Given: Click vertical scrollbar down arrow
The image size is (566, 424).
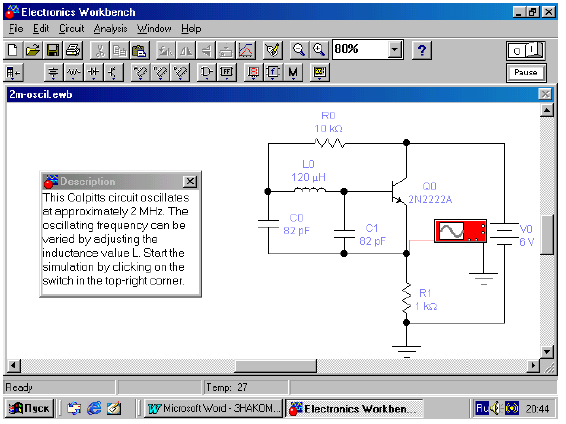Looking at the screenshot, I should coord(547,351).
